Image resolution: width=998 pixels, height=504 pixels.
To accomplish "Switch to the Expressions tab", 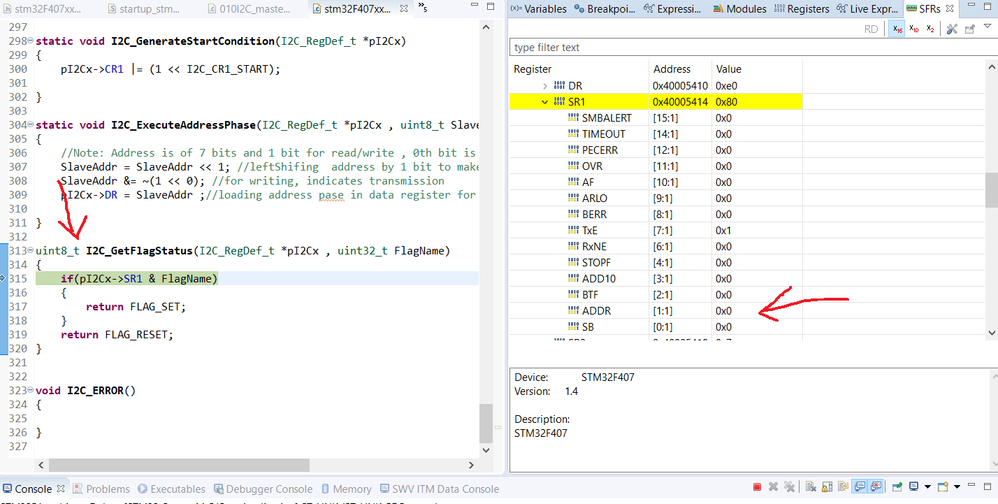I will point(673,9).
